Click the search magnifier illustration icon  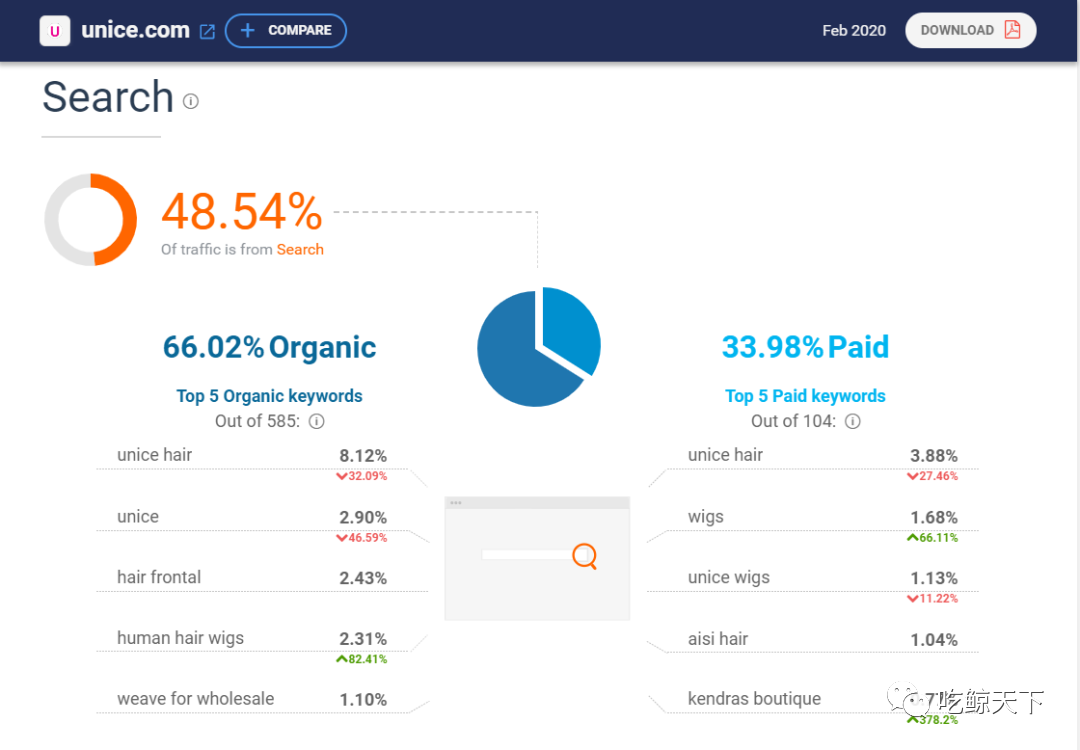(x=585, y=556)
